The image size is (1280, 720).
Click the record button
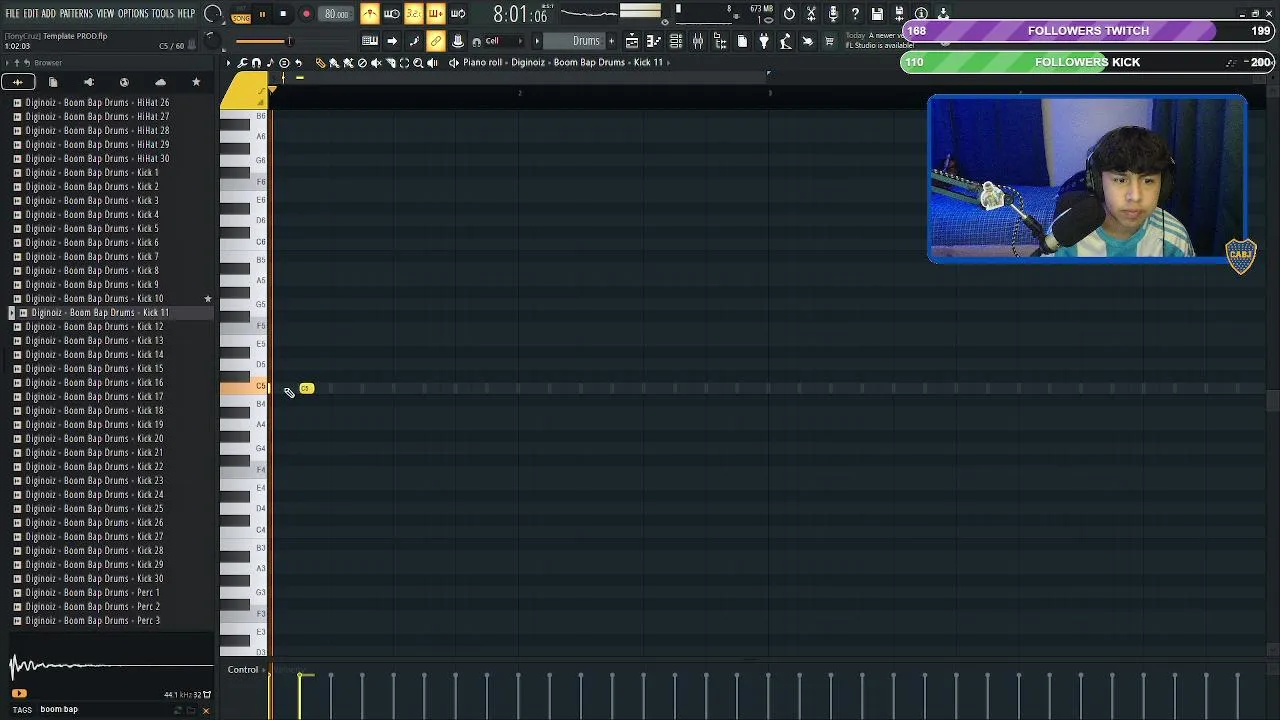306,14
